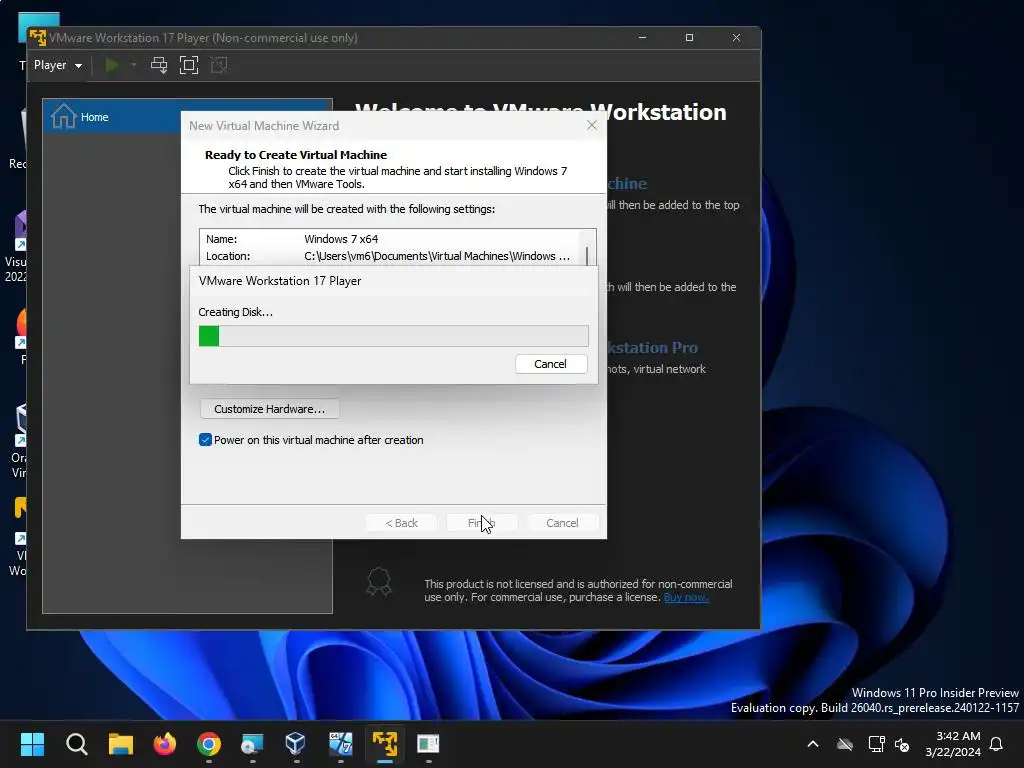1024x768 pixels.
Task: Open the taskbar app icon with number 7
Action: coord(340,744)
